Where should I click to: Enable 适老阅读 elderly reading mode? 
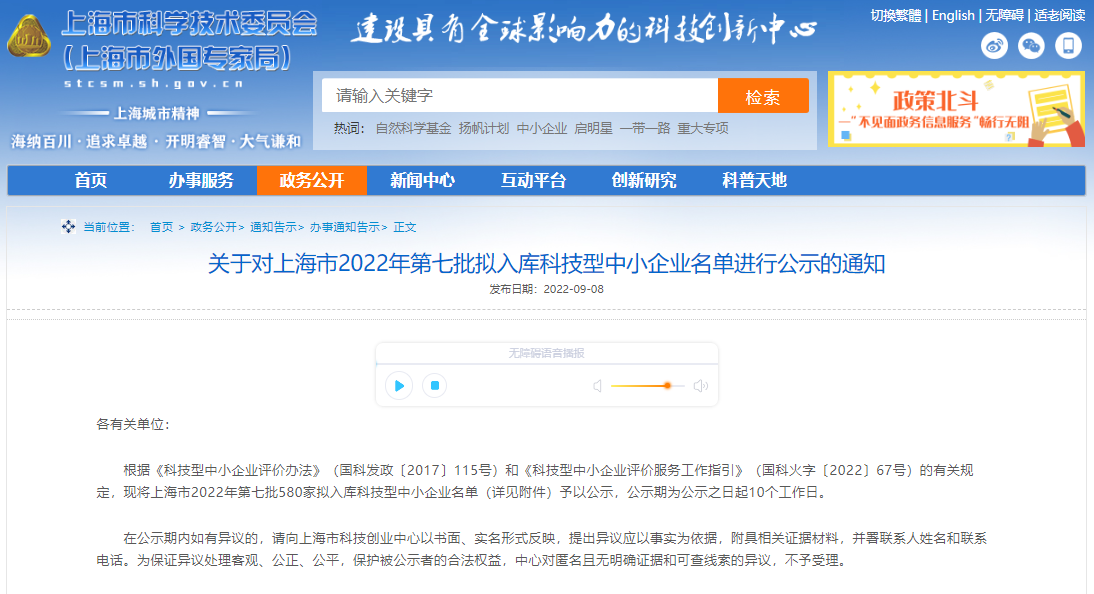pos(1059,15)
